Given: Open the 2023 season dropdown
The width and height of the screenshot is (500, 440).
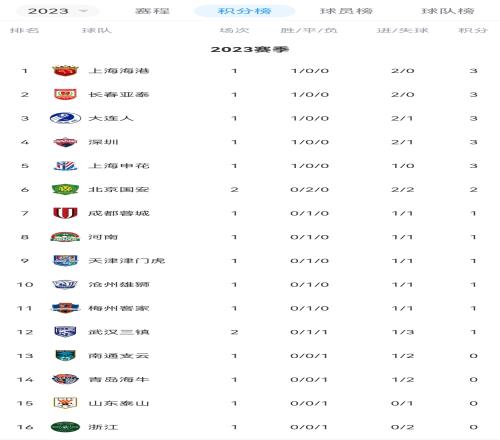Looking at the screenshot, I should pyautogui.click(x=57, y=11).
